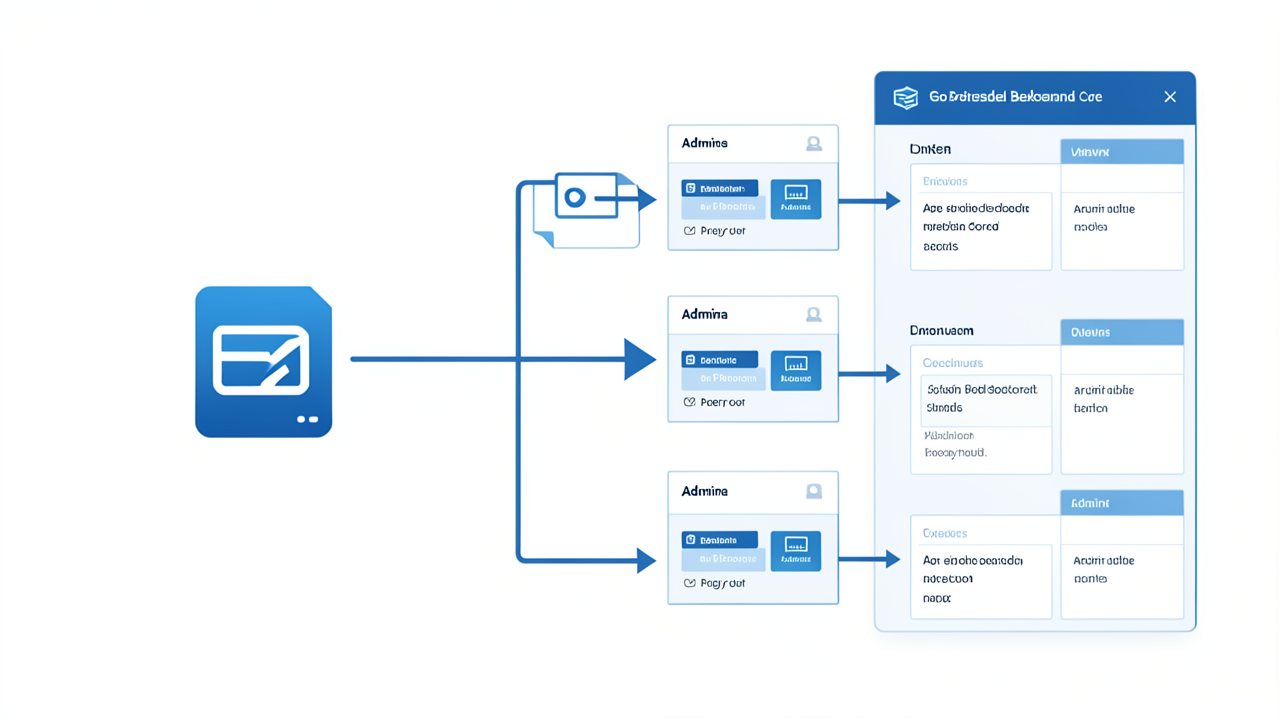The width and height of the screenshot is (1280, 720).
Task: Click the "Sotuon" text box under Dmonuaem
Action: click(985, 399)
